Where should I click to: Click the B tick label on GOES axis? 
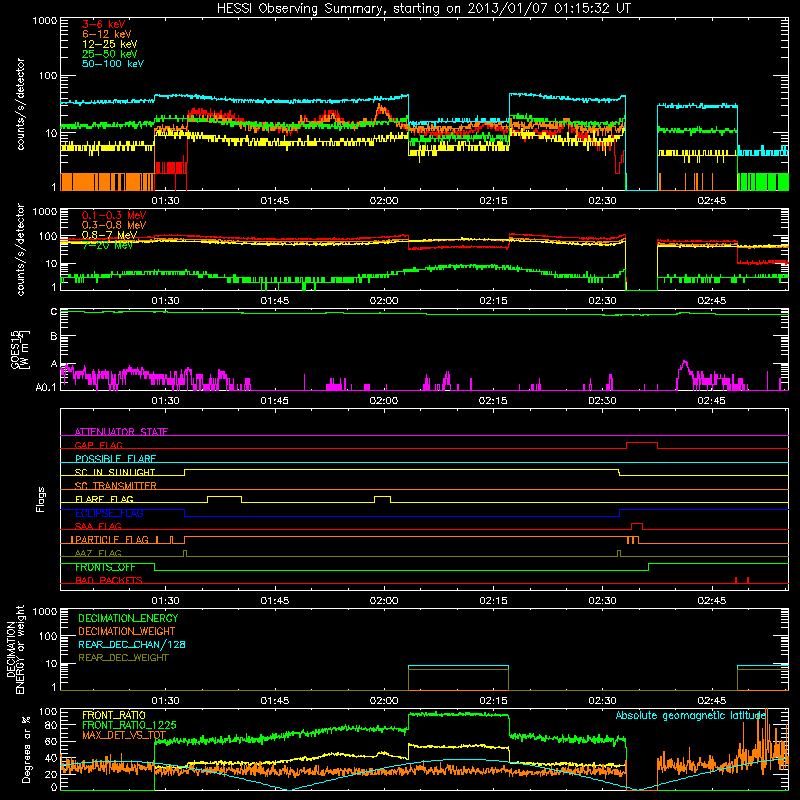54,337
